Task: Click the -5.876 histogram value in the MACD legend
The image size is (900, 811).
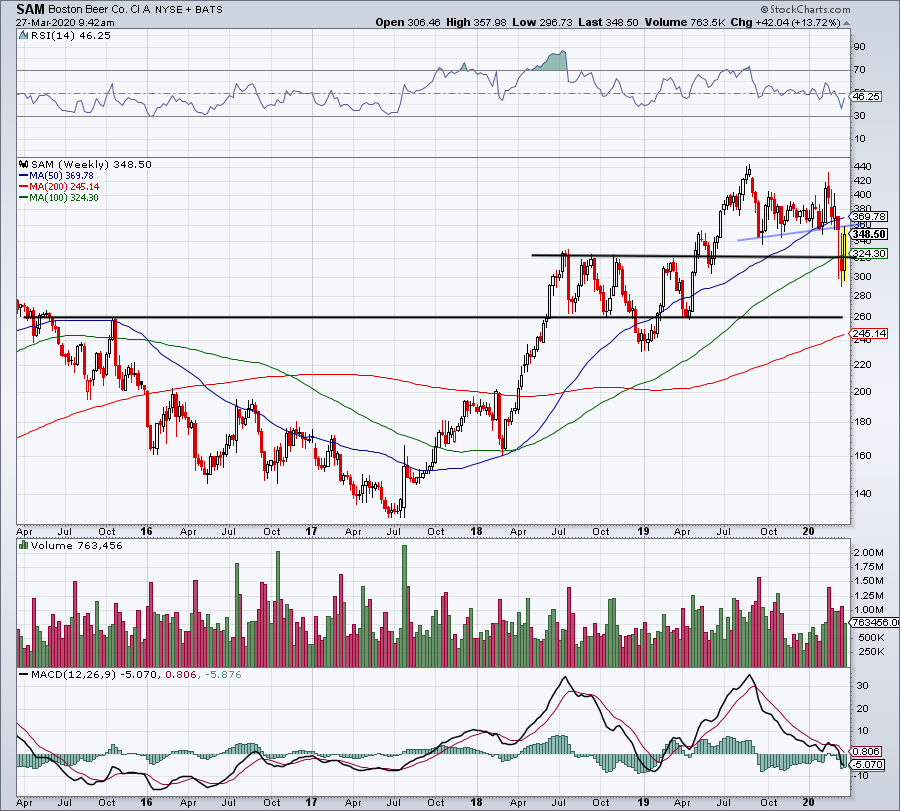Action: pyautogui.click(x=221, y=674)
